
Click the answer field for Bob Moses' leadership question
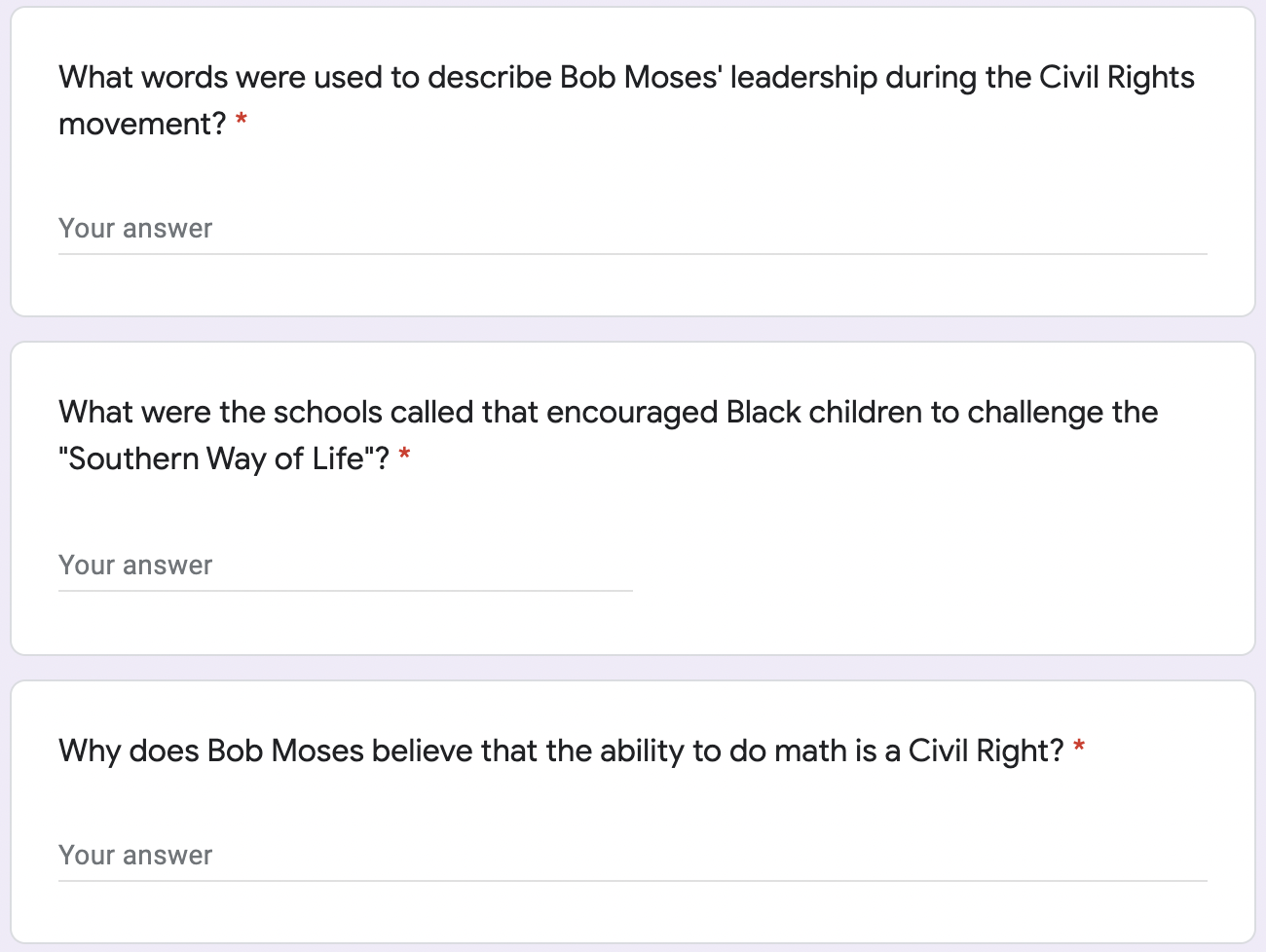(x=632, y=230)
